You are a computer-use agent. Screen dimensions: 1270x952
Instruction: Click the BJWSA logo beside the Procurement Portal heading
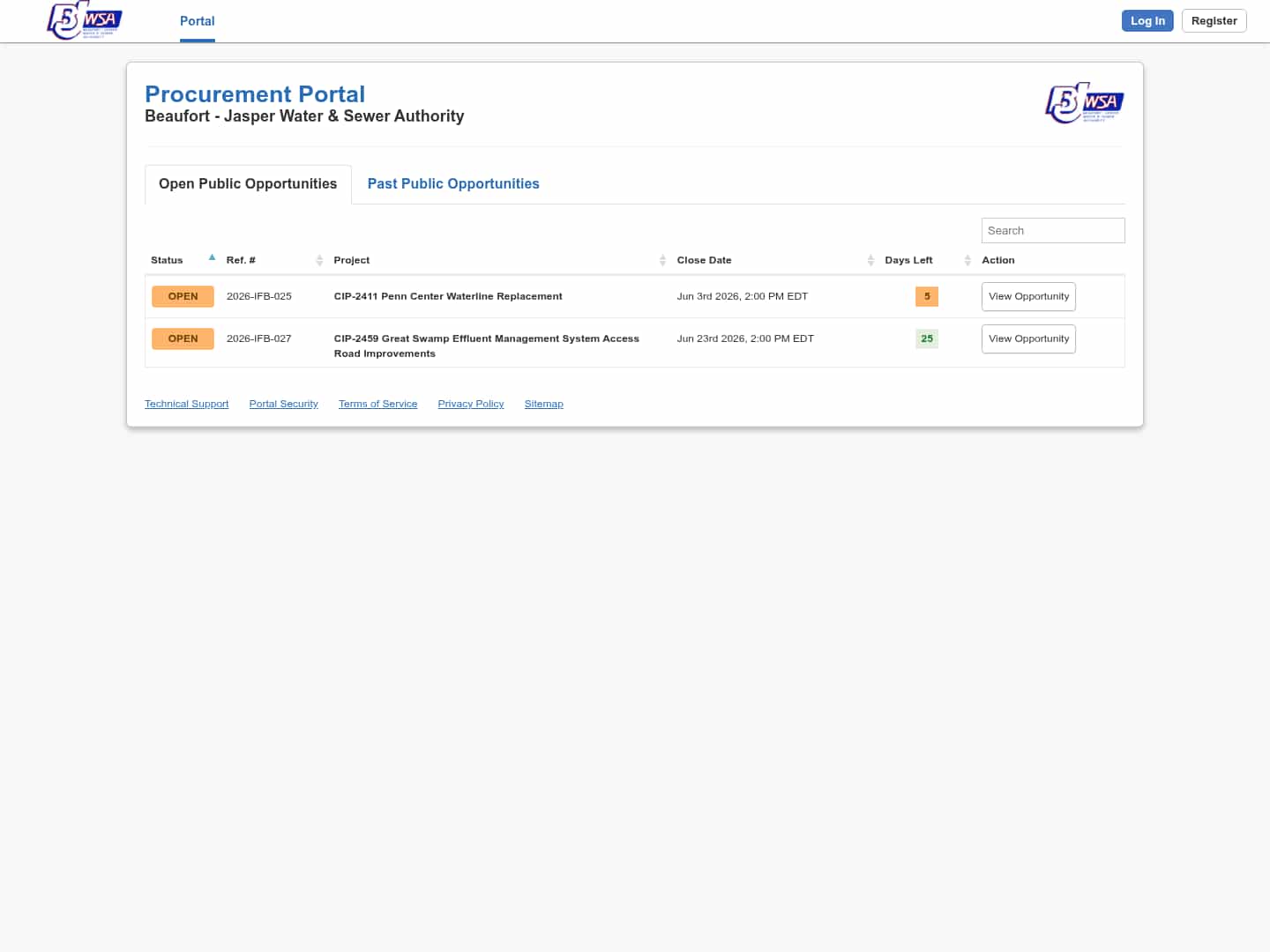[1085, 103]
